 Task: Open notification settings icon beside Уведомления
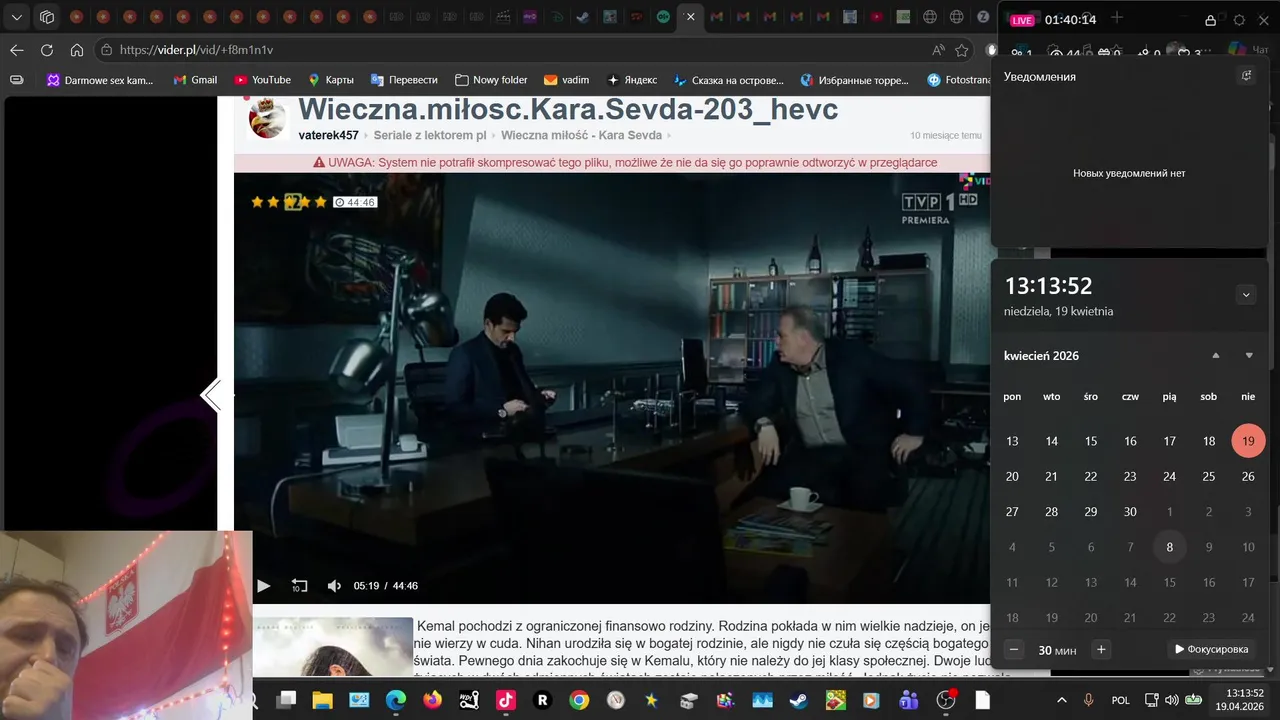coord(1246,76)
